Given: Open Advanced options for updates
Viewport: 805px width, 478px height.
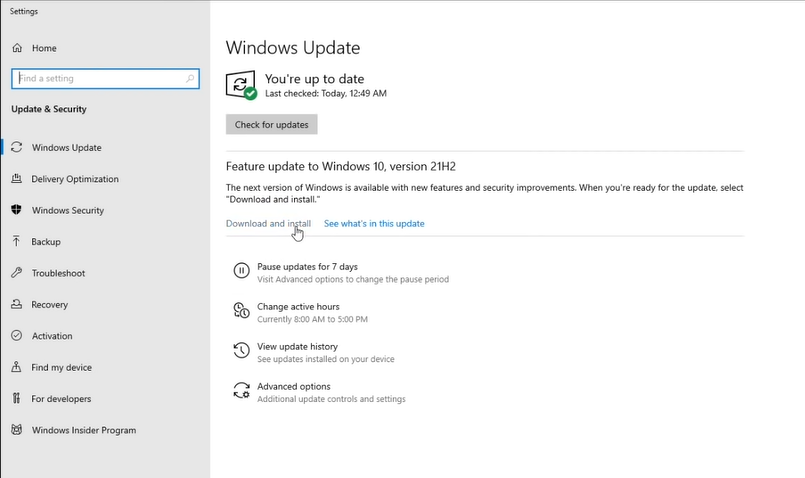Looking at the screenshot, I should pos(293,387).
